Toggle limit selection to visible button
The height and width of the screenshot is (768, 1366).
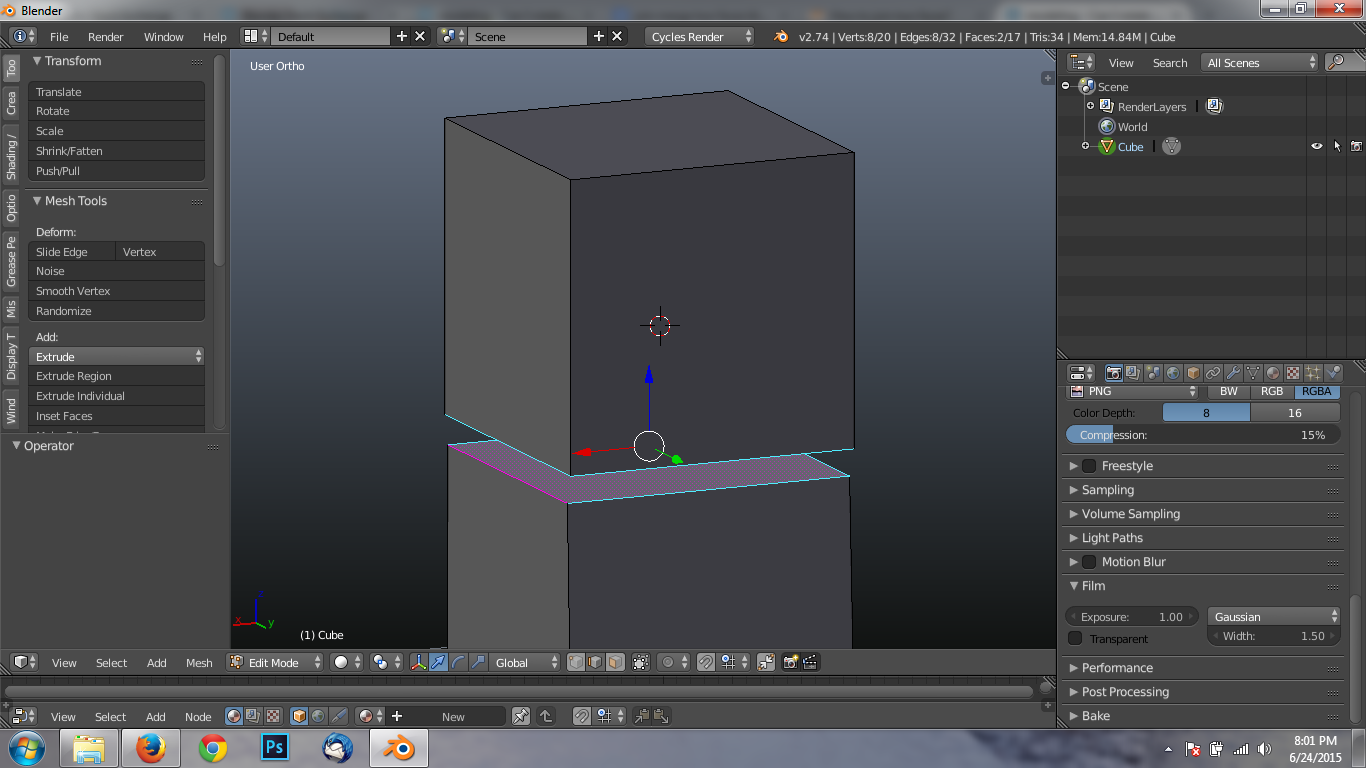[x=640, y=662]
